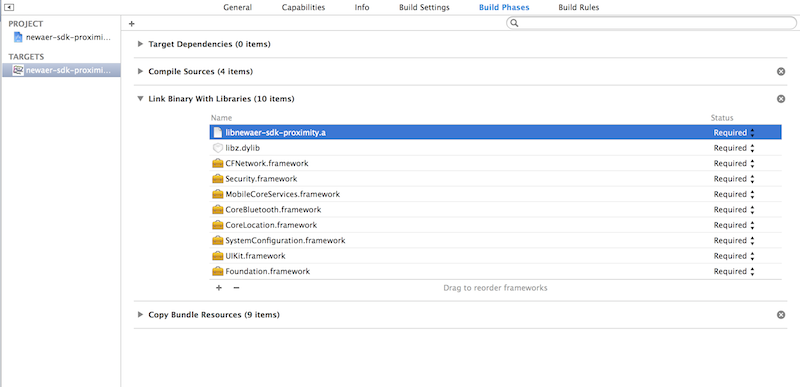Click the newaer-sdk-proximi target icon
The width and height of the screenshot is (800, 387).
point(18,70)
